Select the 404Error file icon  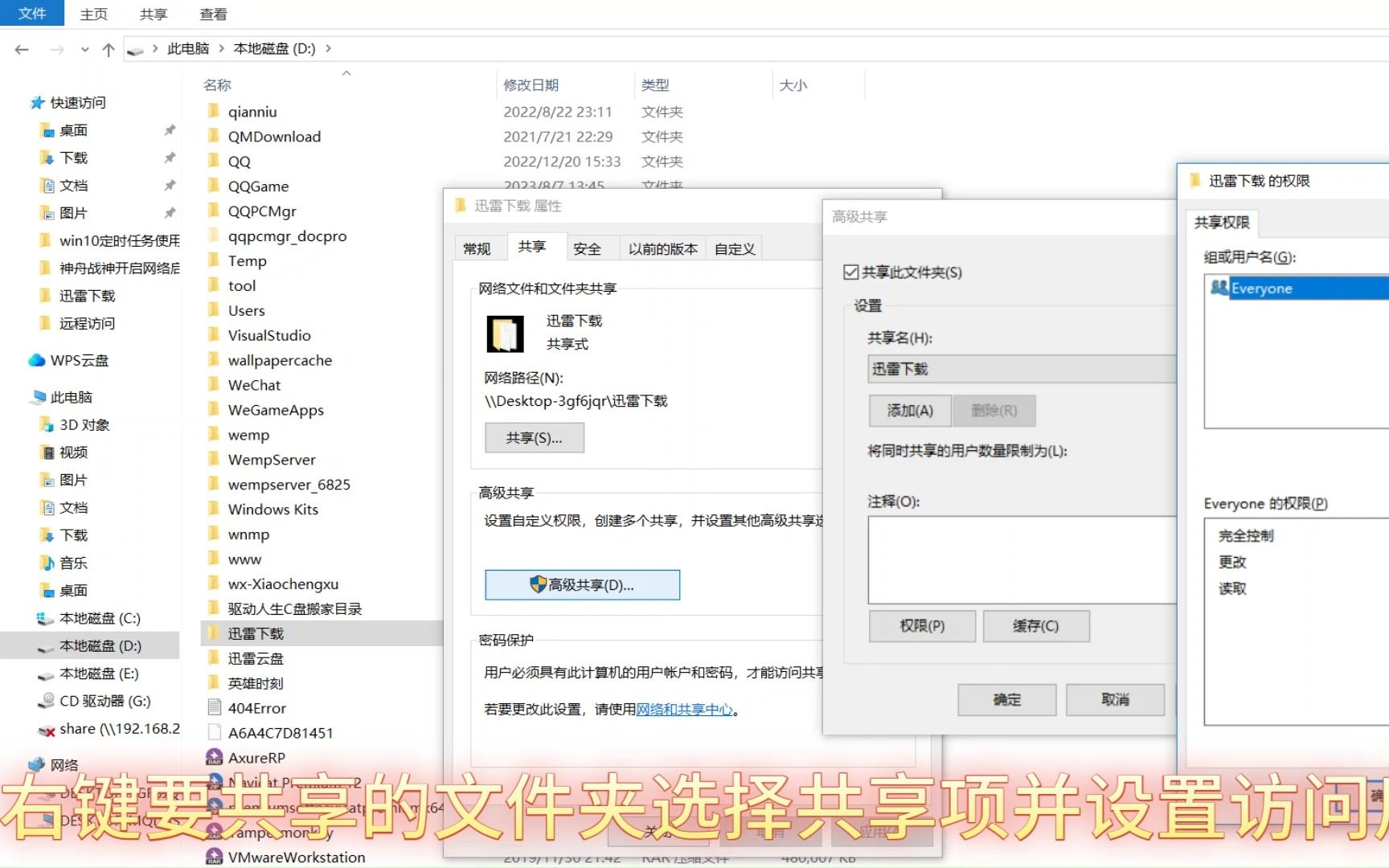pyautogui.click(x=214, y=707)
